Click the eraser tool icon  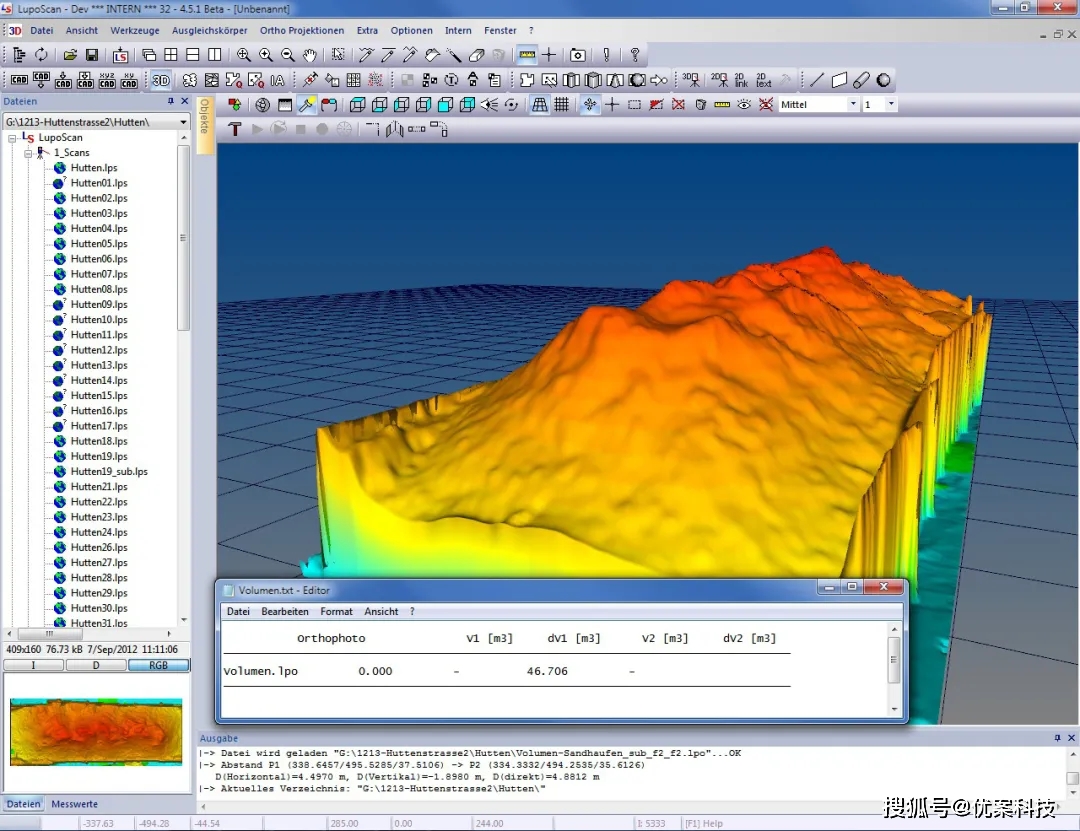(477, 55)
